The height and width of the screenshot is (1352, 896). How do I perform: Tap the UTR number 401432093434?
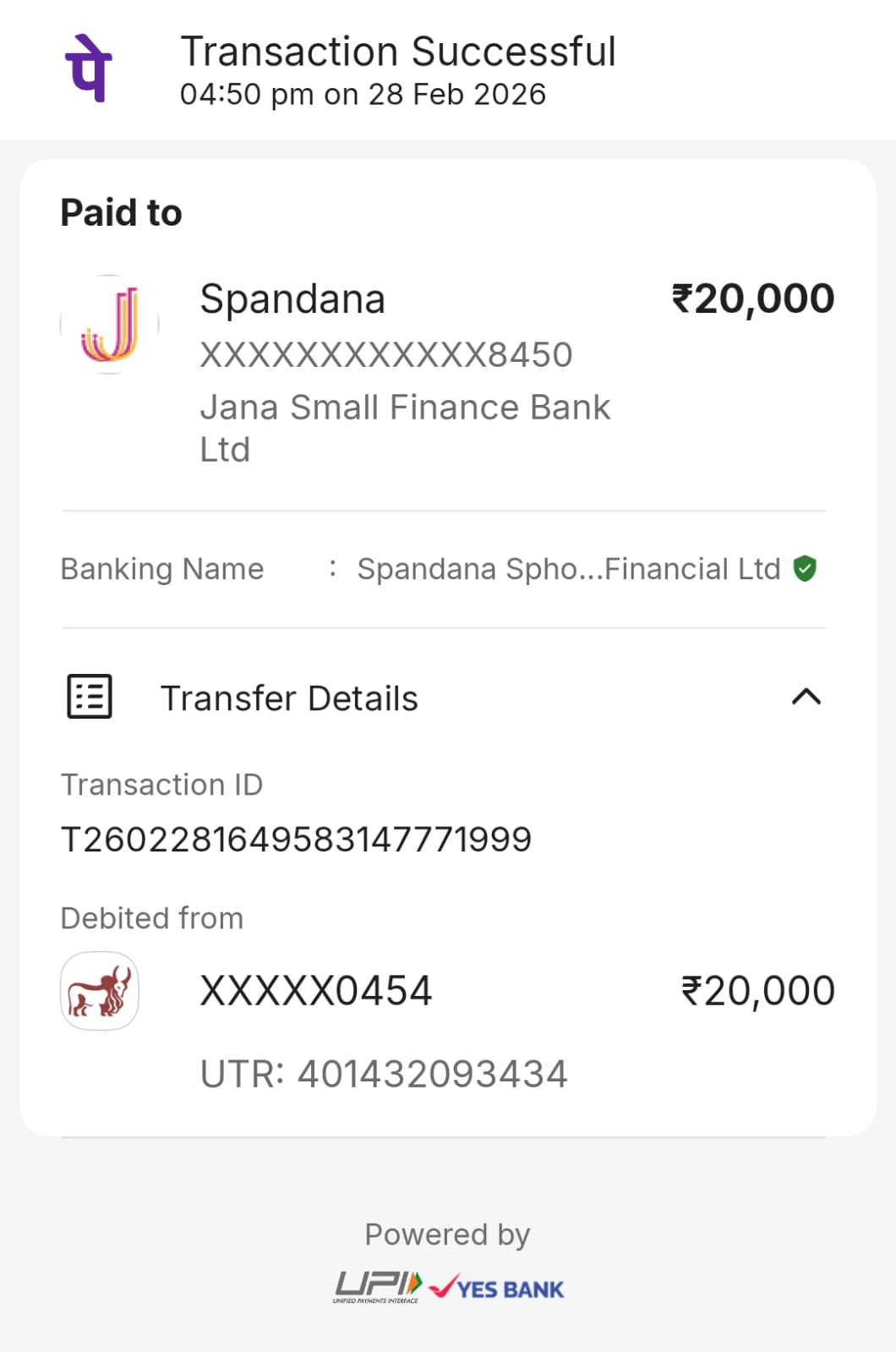tap(384, 1074)
